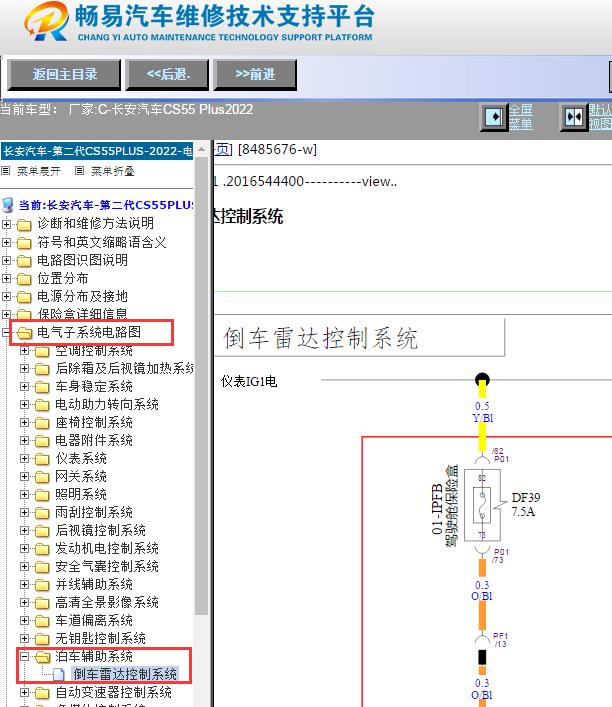Click the 倒车雷达控制系统 diagram title box

point(359,337)
